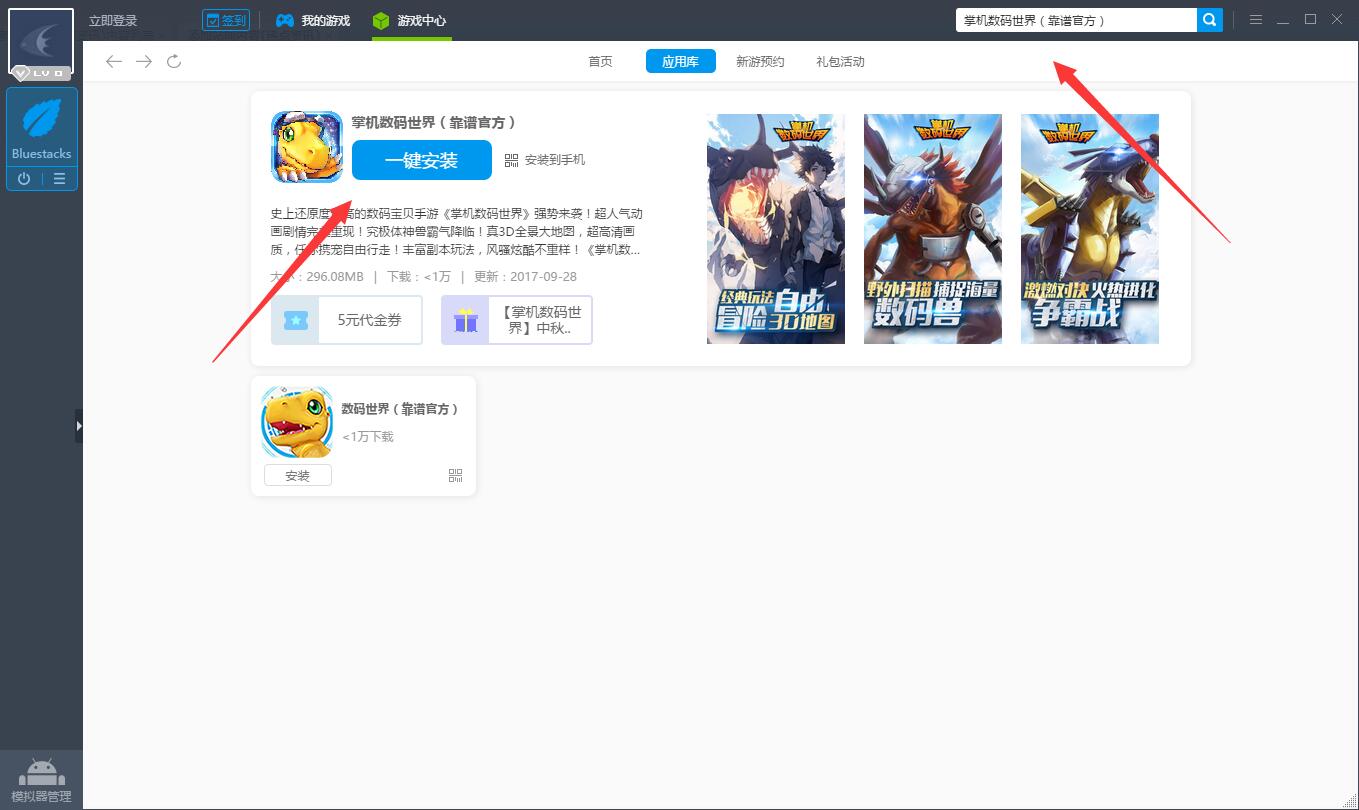Click the game description paragraph
1359x810 pixels.
(x=457, y=232)
